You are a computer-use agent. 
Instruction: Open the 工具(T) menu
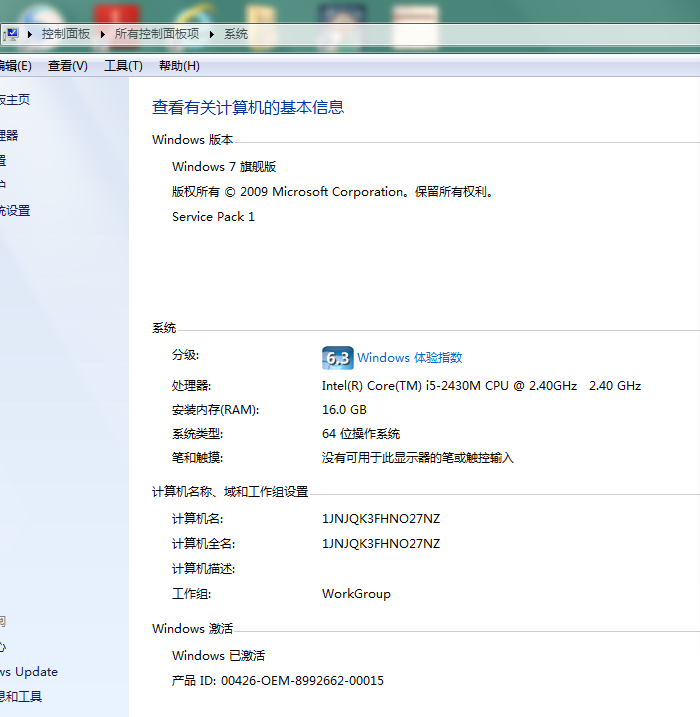(123, 66)
